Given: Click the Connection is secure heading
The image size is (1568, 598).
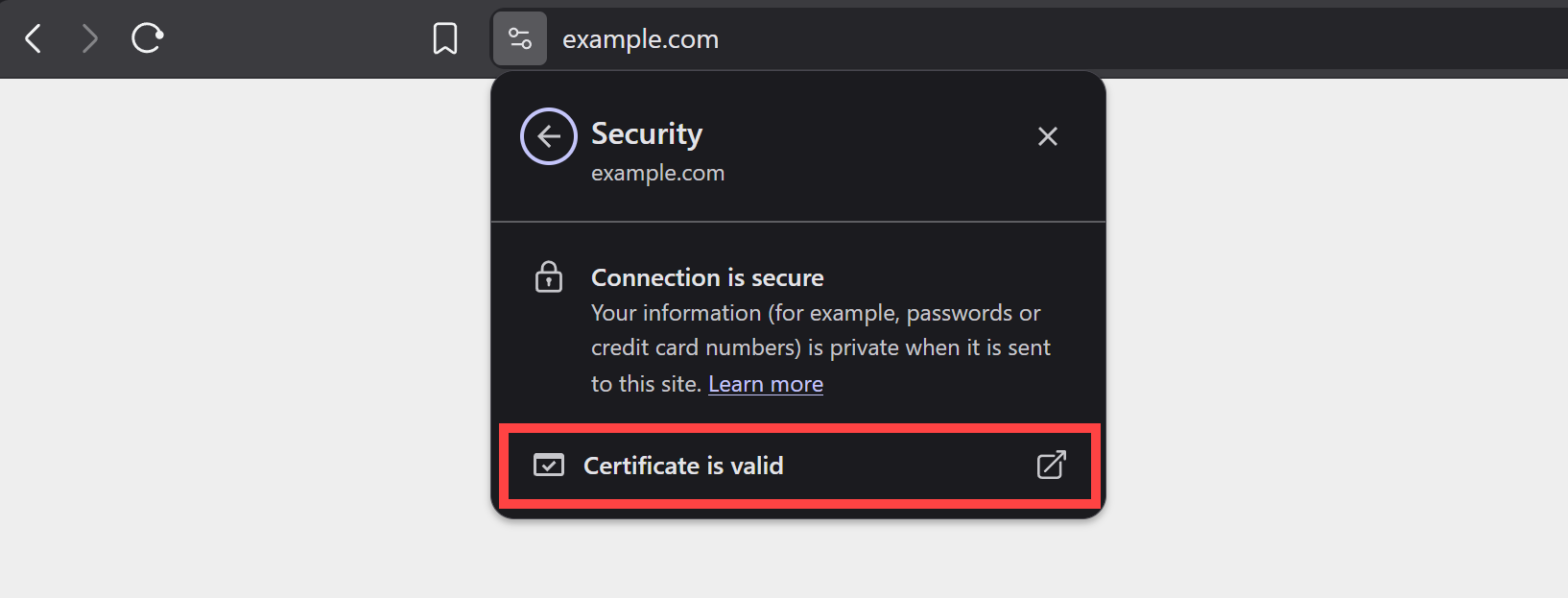Looking at the screenshot, I should 707,277.
